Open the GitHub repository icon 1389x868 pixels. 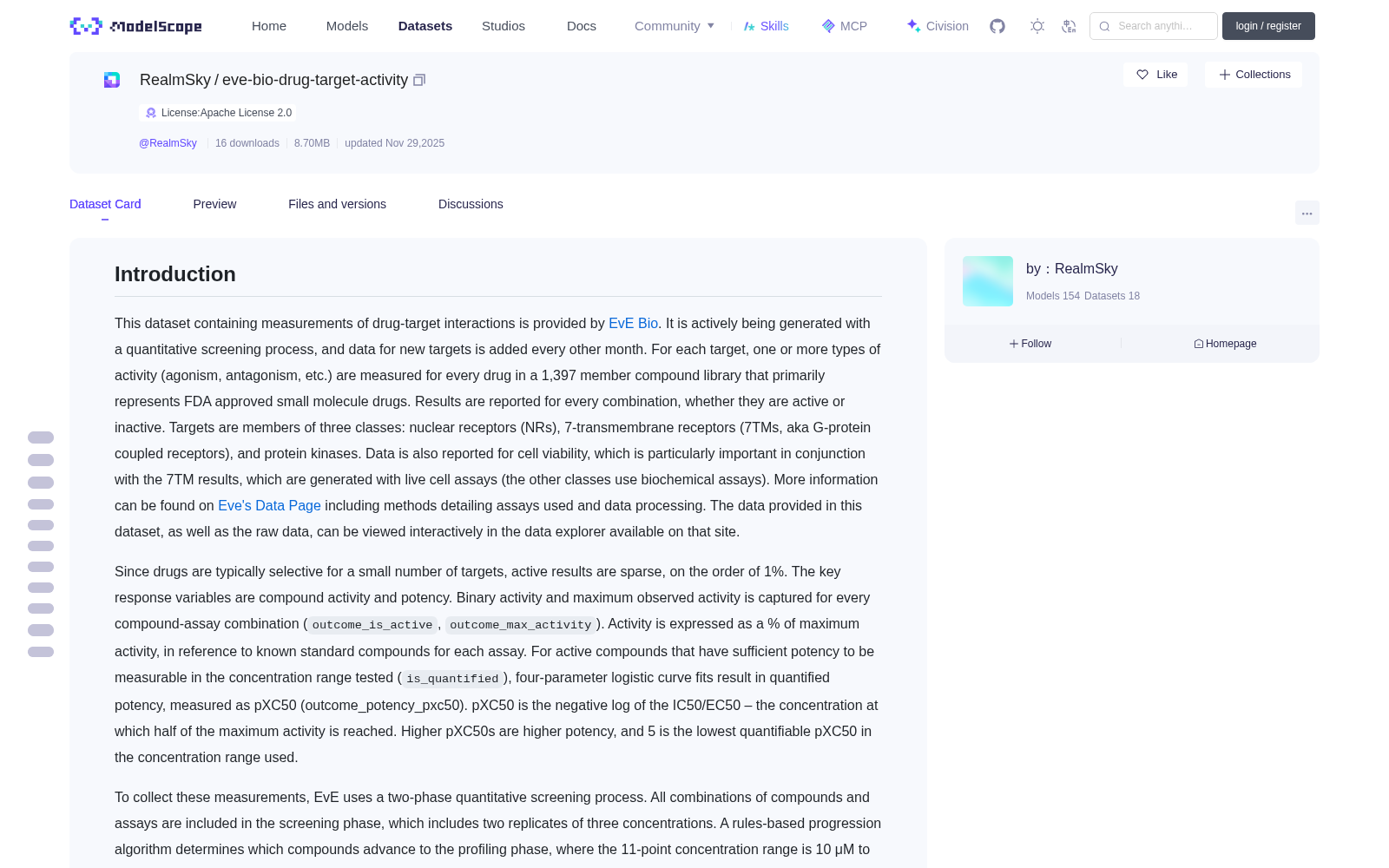pyautogui.click(x=997, y=26)
